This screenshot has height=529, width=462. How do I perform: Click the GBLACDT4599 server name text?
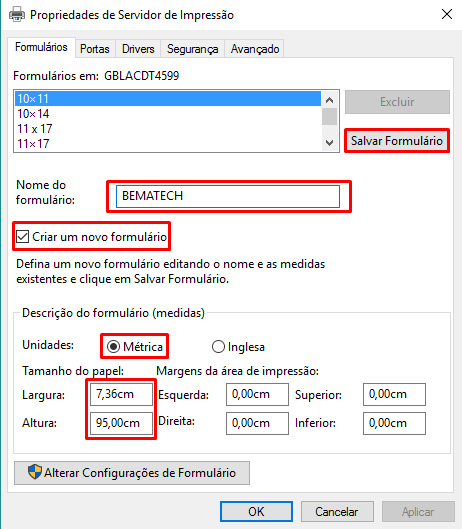click(141, 76)
